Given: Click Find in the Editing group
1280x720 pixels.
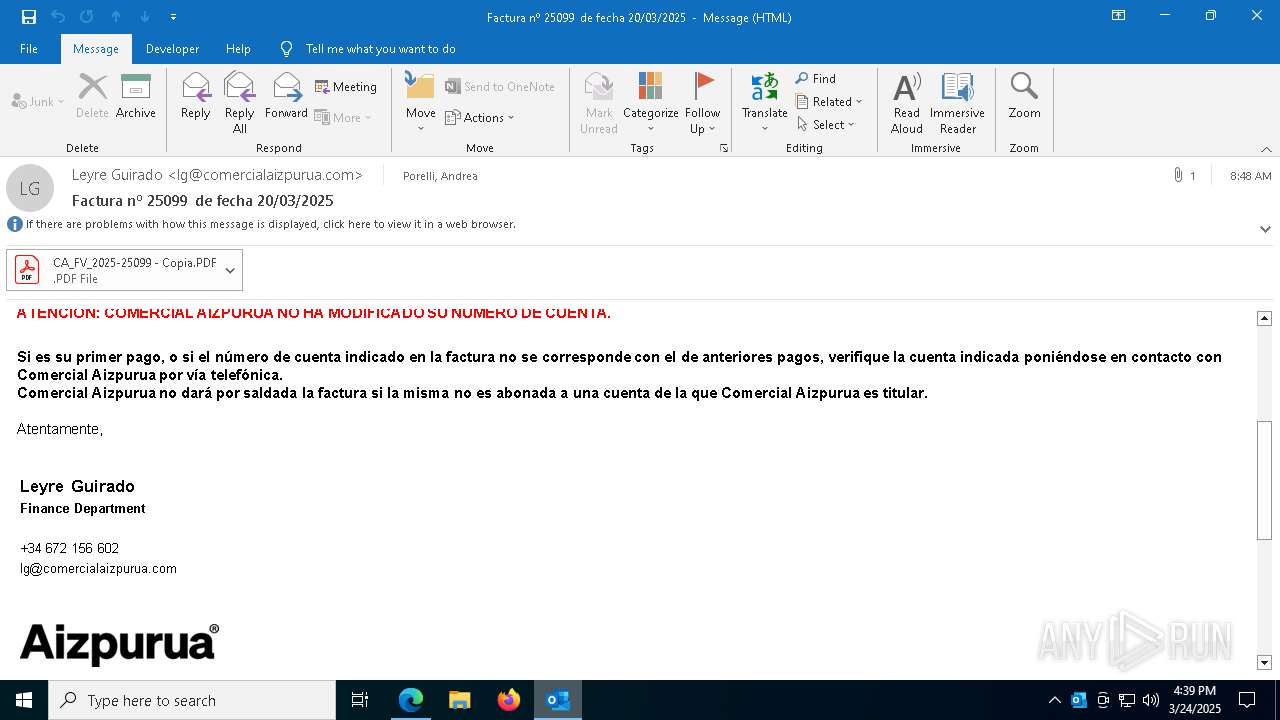Looking at the screenshot, I should point(816,79).
